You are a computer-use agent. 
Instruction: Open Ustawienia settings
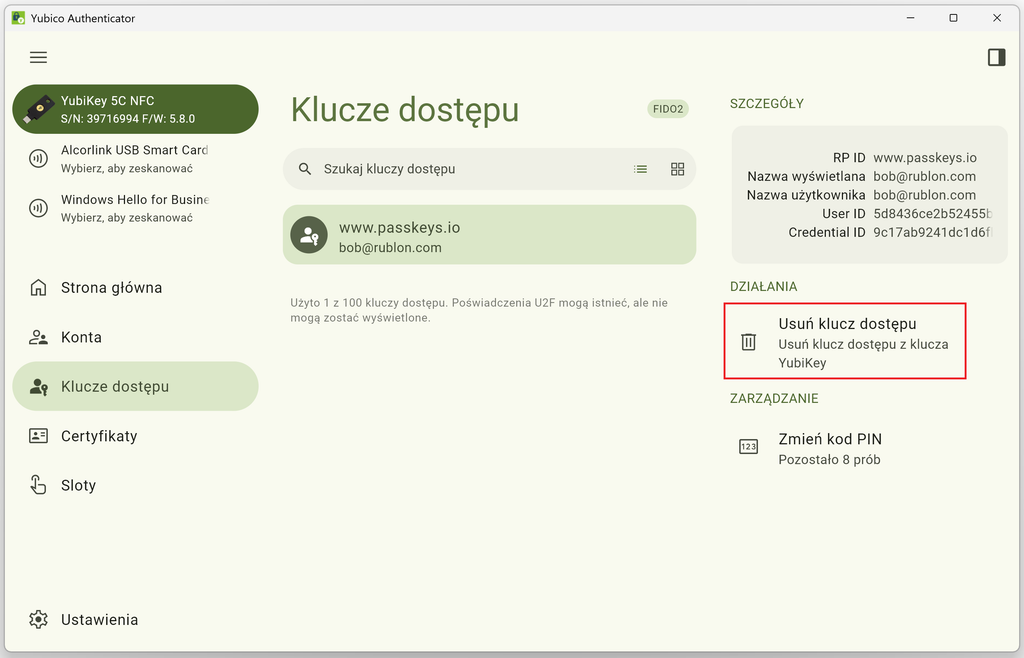click(x=135, y=619)
